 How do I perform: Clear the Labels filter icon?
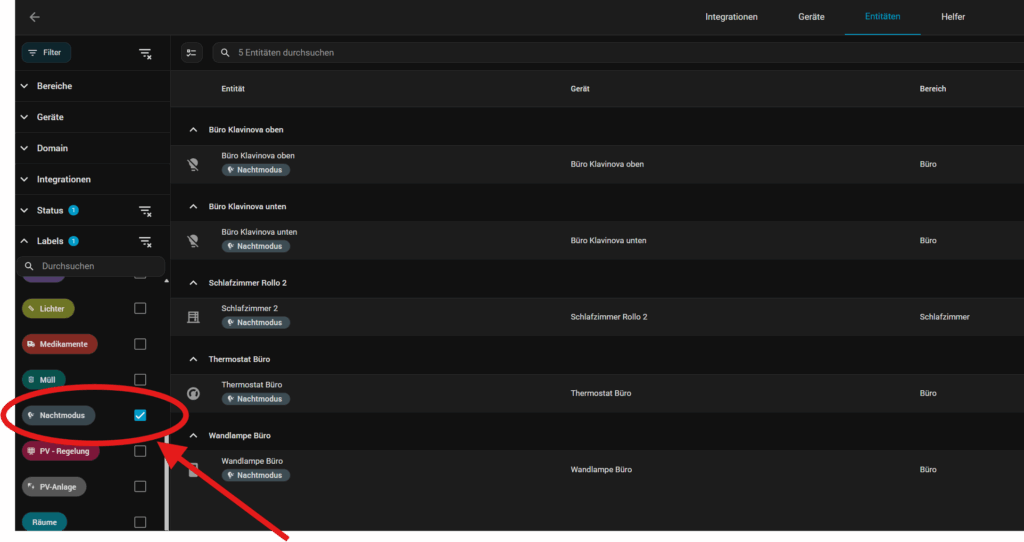pos(145,242)
